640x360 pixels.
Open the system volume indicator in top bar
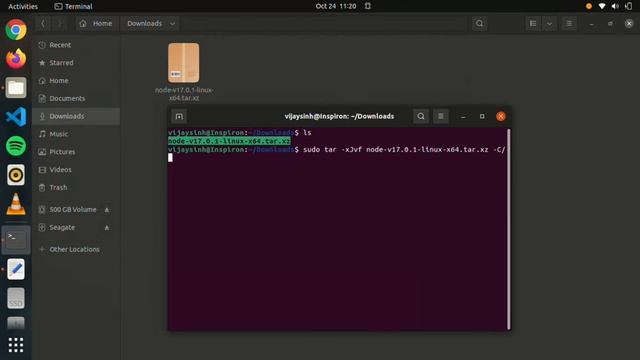click(x=615, y=6)
